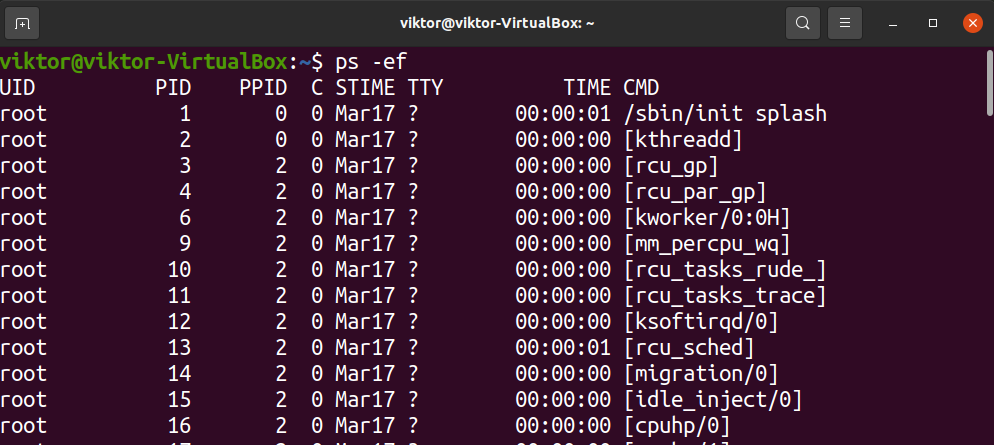Screen dimensions: 994x445
Task: Click the [mm_percpu_wq] process entry
Action: click(x=707, y=244)
